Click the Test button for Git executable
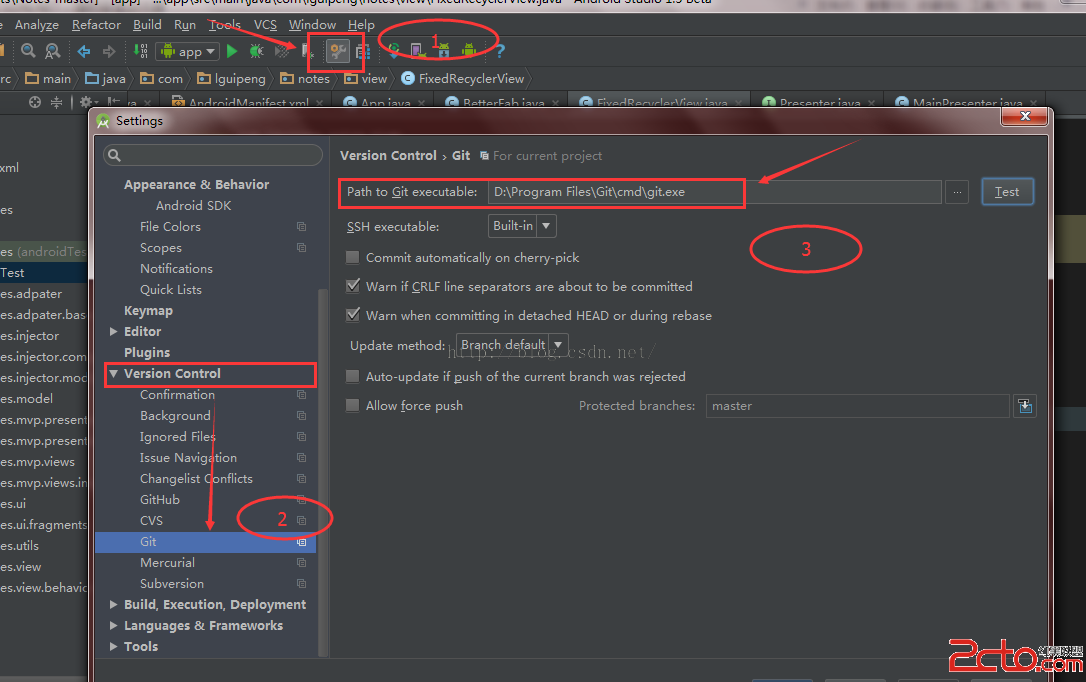The width and height of the screenshot is (1086, 682). tap(1007, 192)
